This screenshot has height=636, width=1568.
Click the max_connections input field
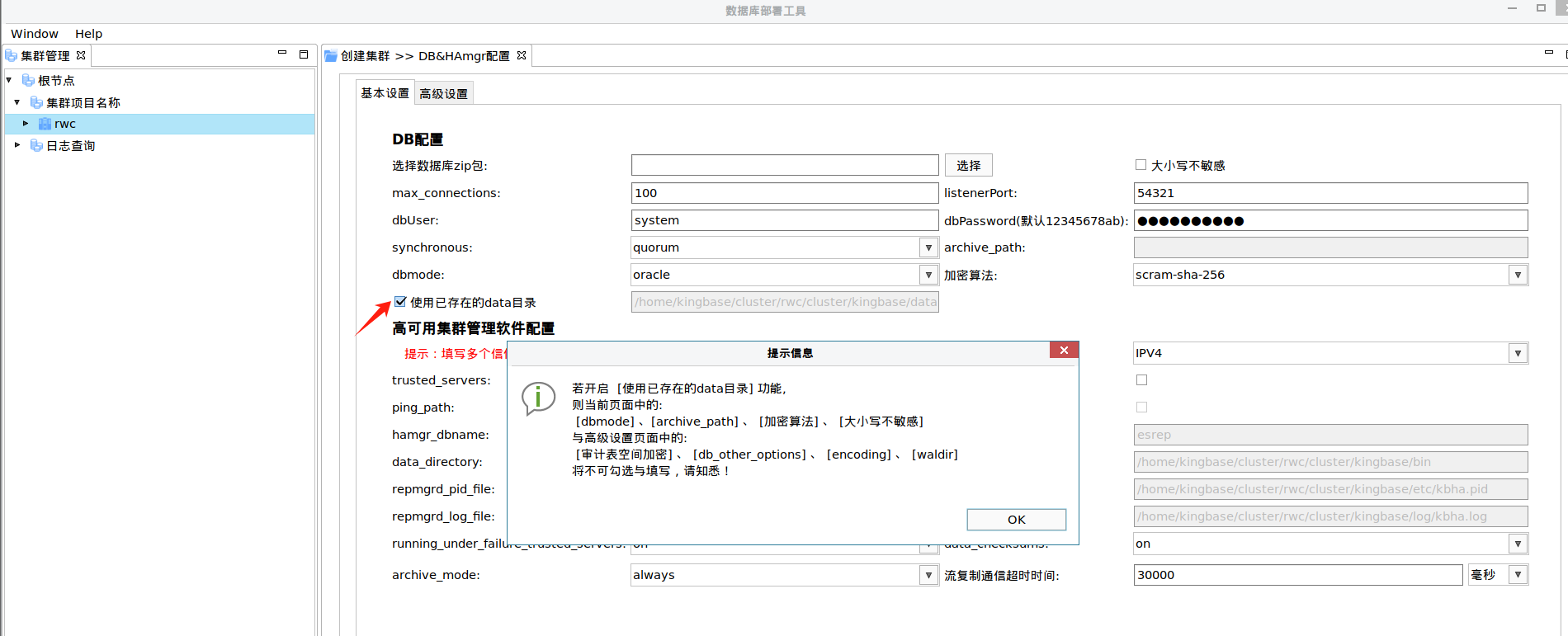(x=784, y=193)
